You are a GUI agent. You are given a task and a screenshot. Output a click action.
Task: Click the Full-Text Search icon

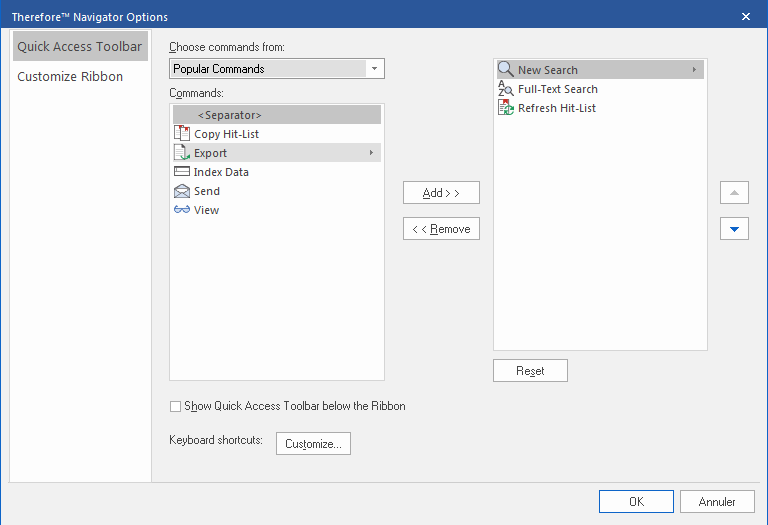point(505,89)
